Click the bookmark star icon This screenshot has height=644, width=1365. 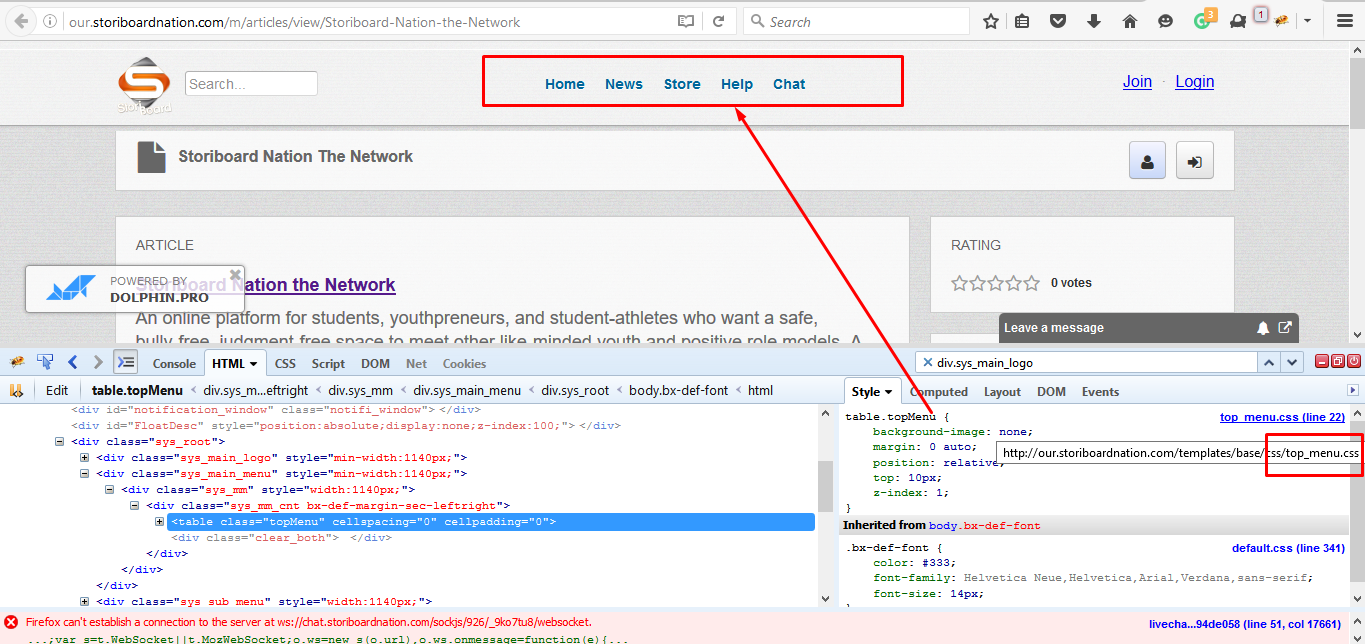(990, 21)
